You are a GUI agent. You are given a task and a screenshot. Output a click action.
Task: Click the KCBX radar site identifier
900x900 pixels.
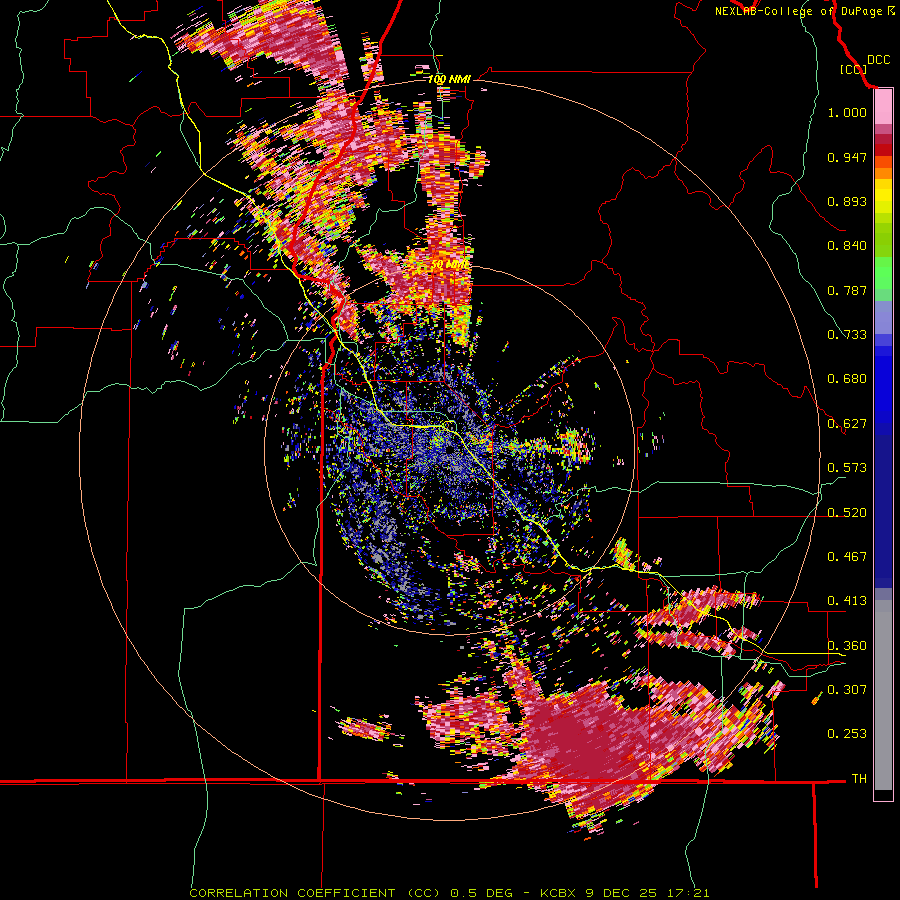560,893
